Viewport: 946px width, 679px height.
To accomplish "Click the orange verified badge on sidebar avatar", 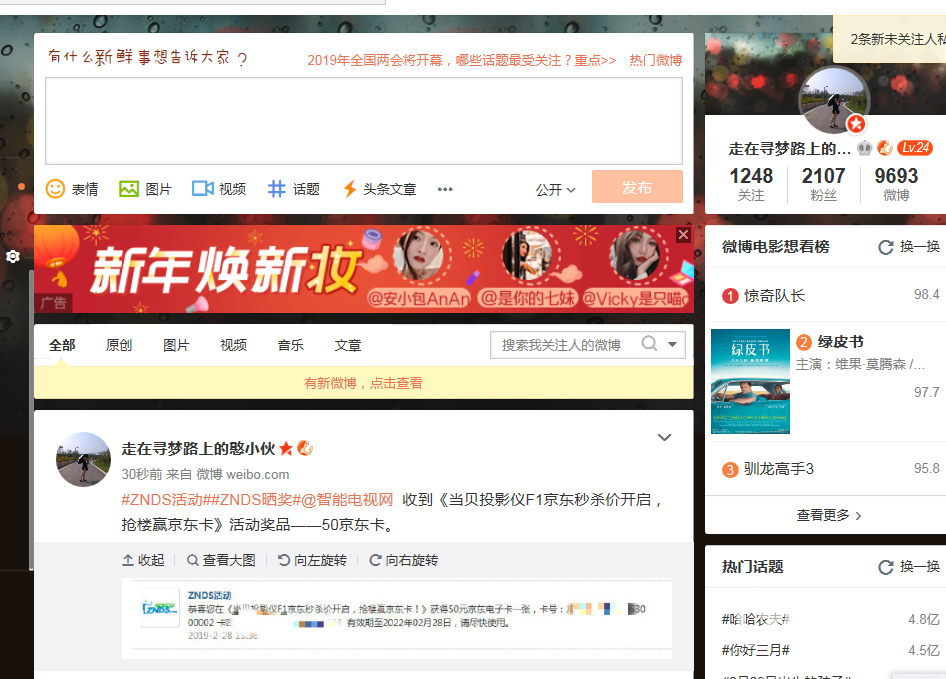I will pyautogui.click(x=856, y=124).
